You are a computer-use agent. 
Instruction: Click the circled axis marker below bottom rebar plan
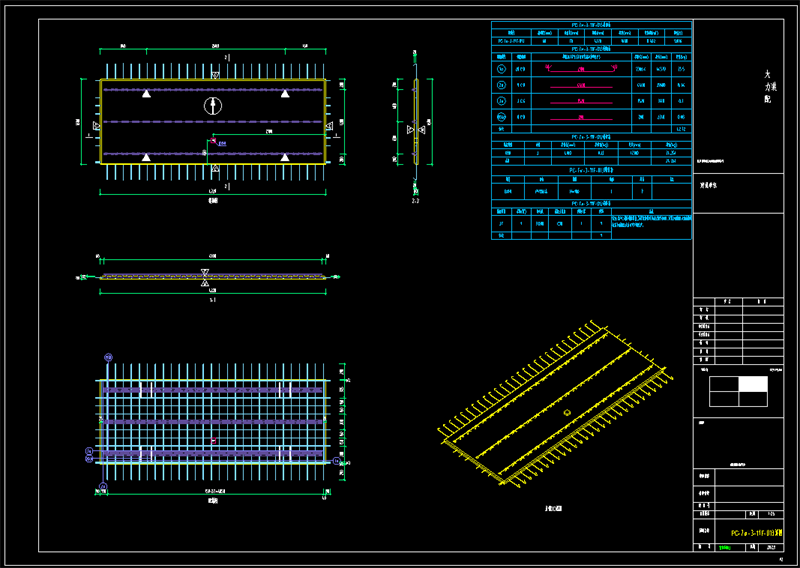(x=103, y=487)
